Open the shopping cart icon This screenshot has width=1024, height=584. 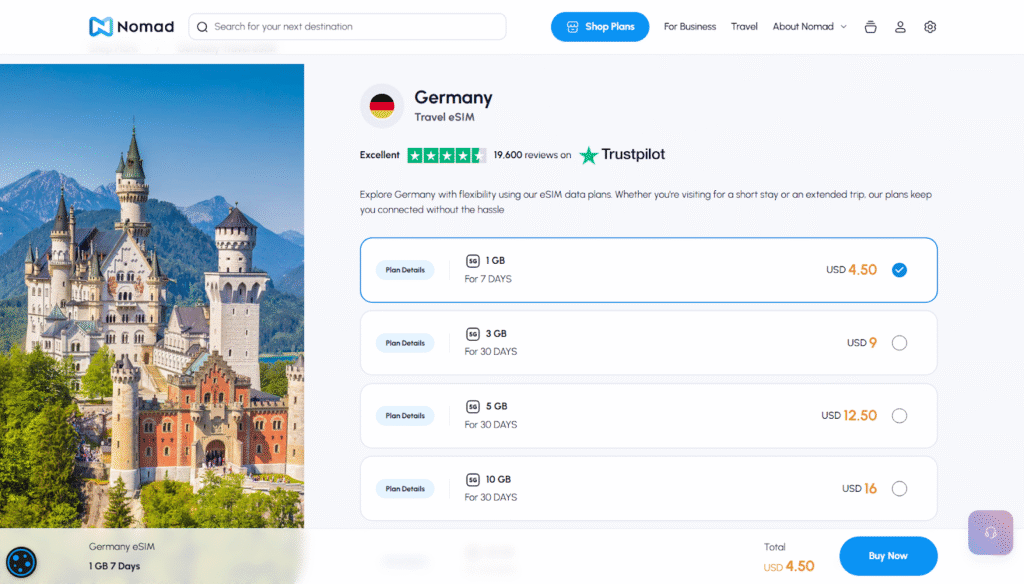(x=870, y=27)
